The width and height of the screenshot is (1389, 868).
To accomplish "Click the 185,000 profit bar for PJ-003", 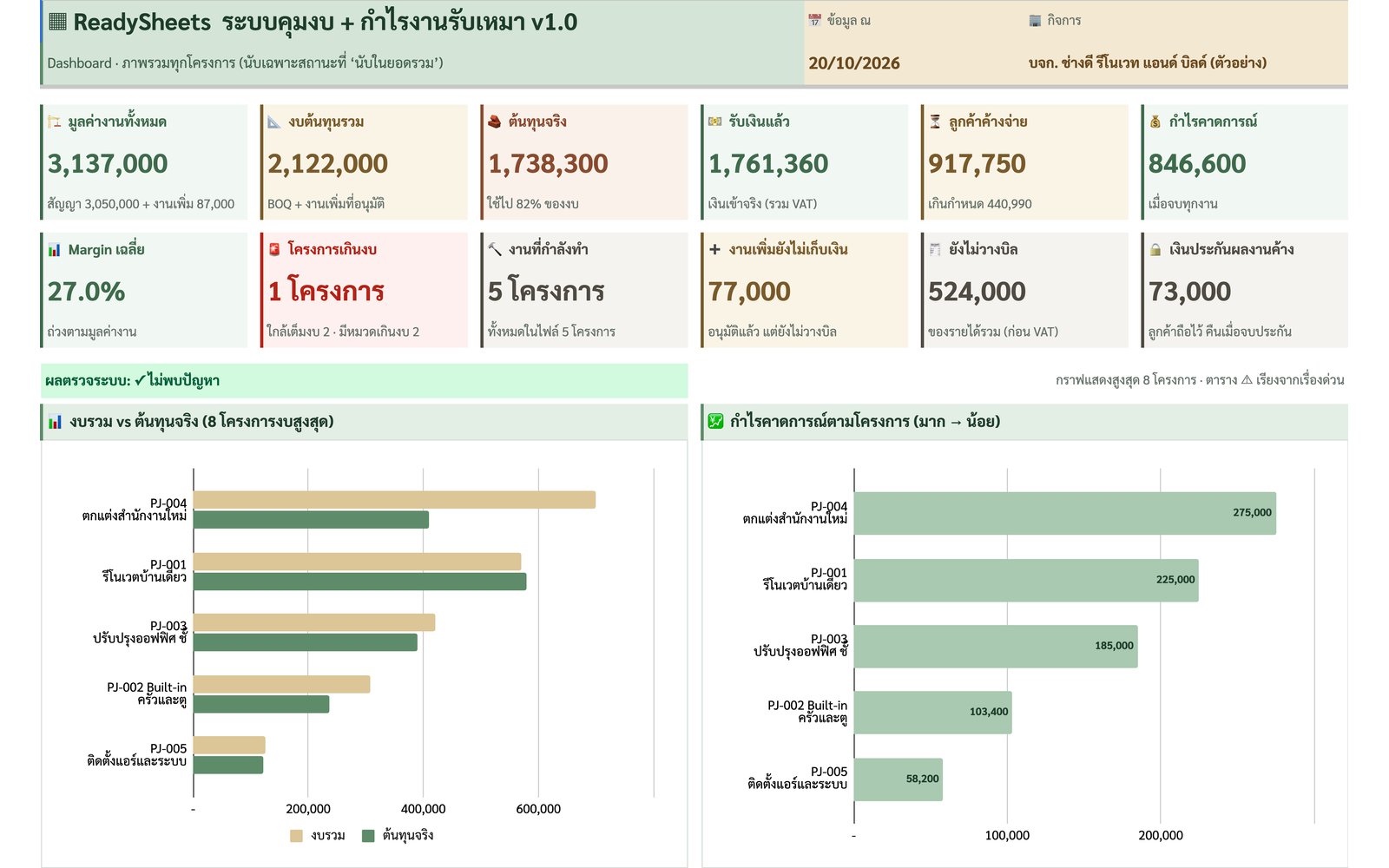I will point(996,647).
